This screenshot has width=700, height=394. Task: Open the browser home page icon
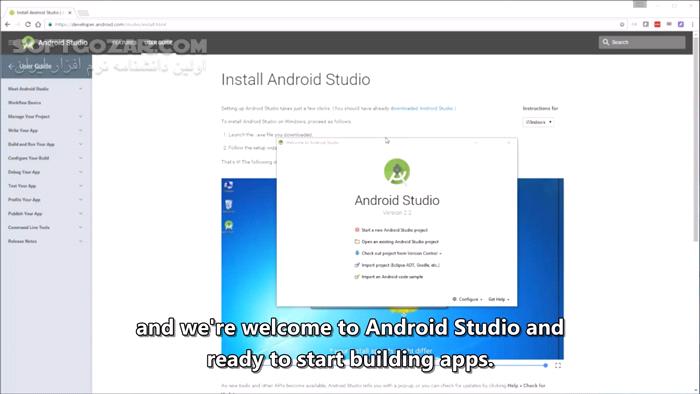38,25
